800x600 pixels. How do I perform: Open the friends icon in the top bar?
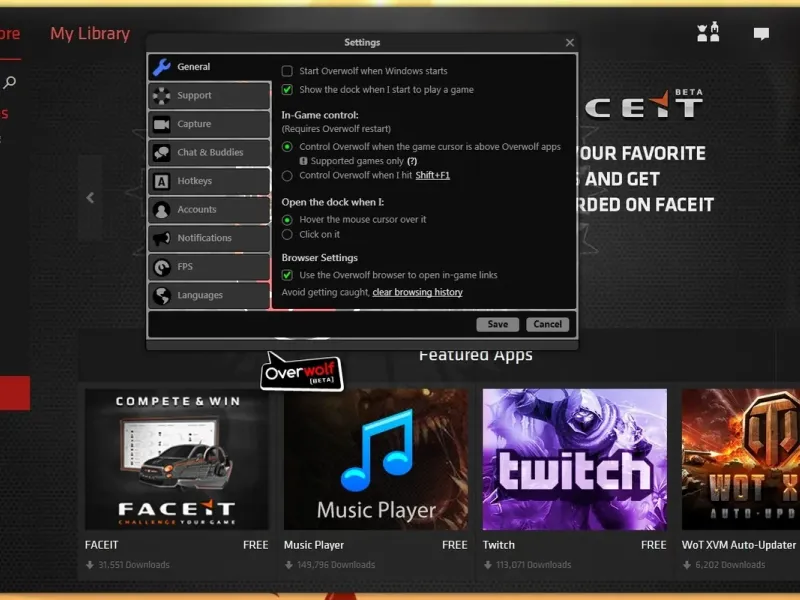tap(708, 32)
